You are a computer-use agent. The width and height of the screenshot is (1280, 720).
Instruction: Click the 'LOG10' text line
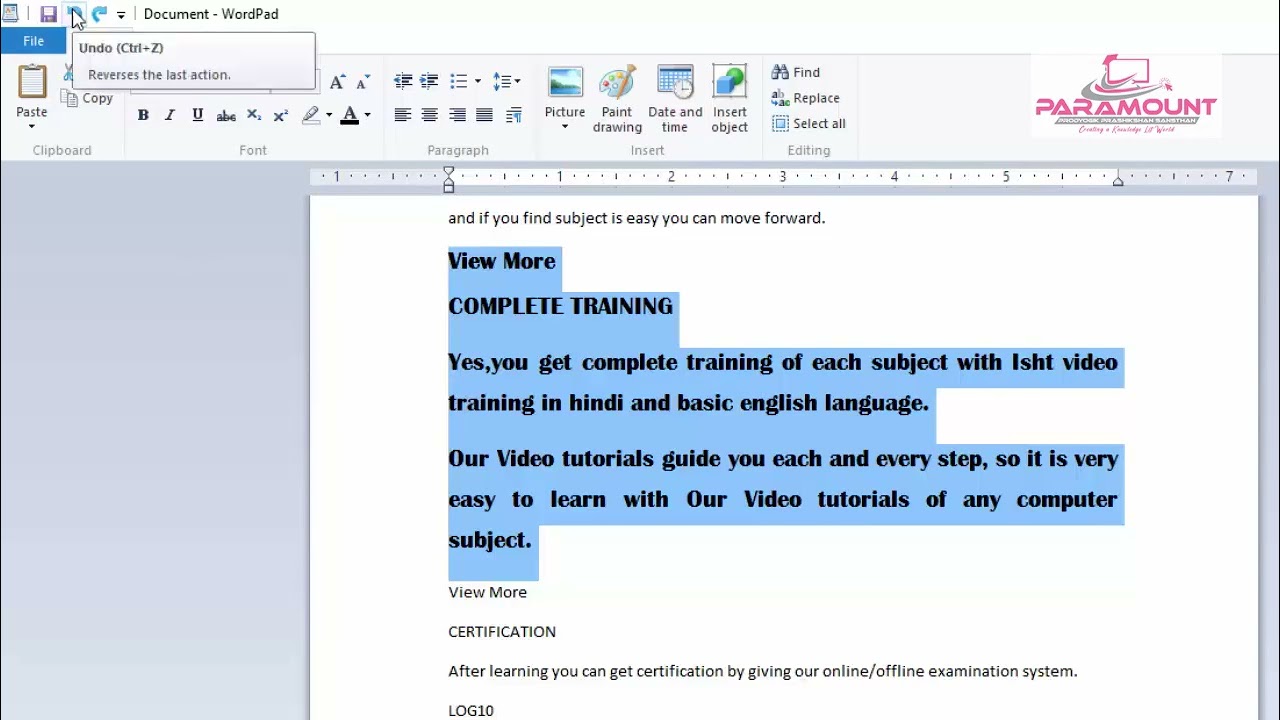(x=471, y=710)
